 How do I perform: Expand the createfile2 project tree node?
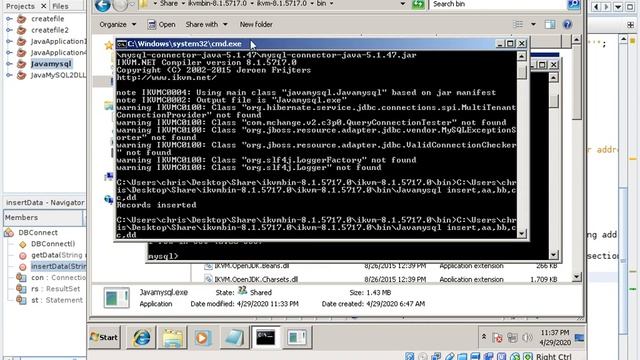point(9,30)
